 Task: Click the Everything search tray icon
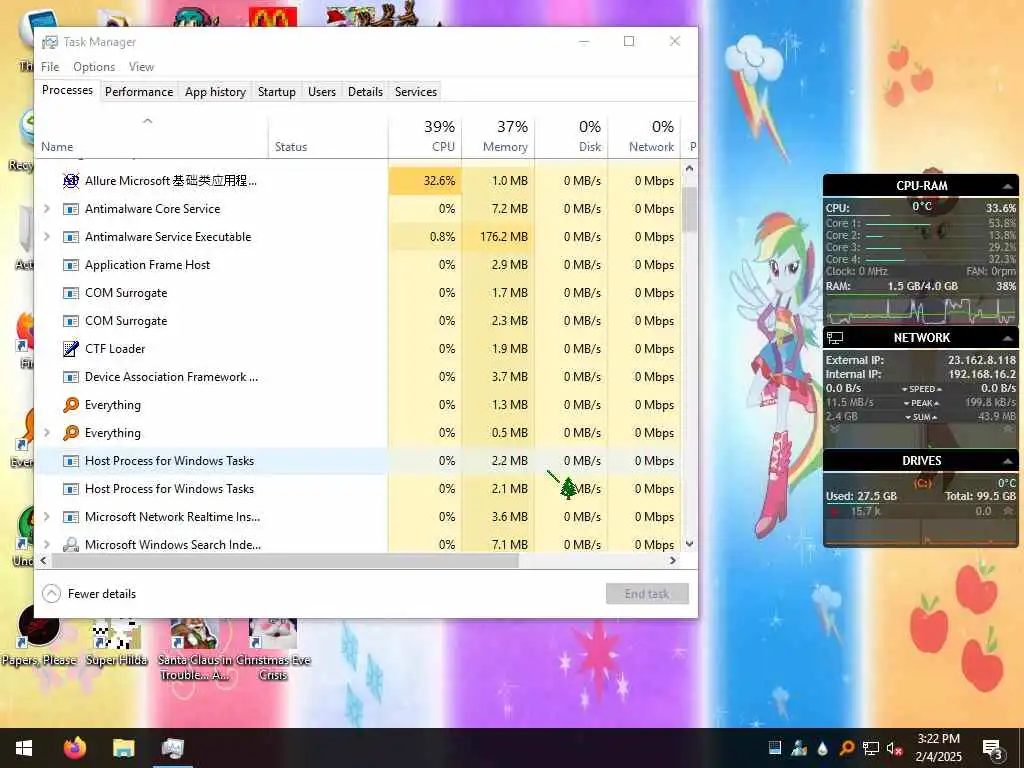(846, 748)
